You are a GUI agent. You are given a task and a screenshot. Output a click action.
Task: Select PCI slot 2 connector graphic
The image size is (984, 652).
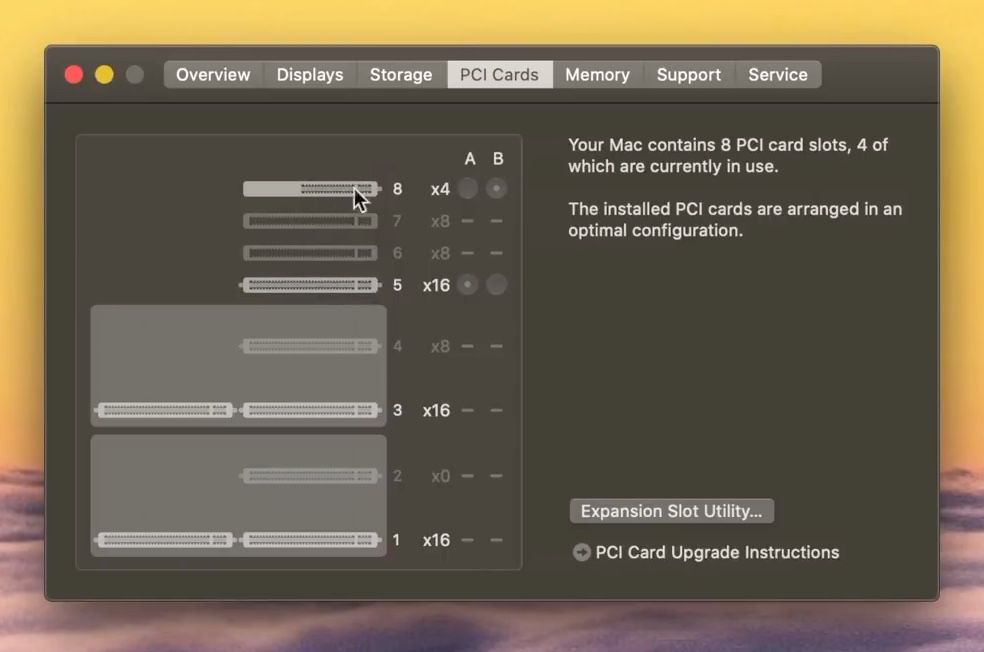(x=311, y=476)
